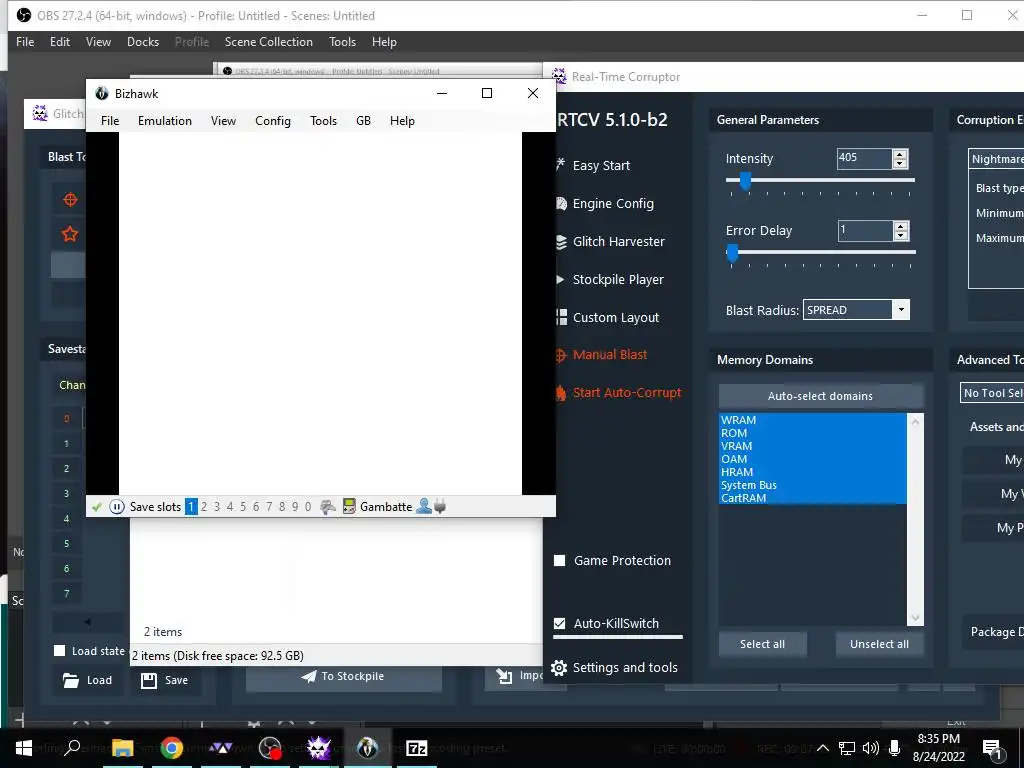
Task: Enable the Game Protection checkbox
Action: point(560,560)
